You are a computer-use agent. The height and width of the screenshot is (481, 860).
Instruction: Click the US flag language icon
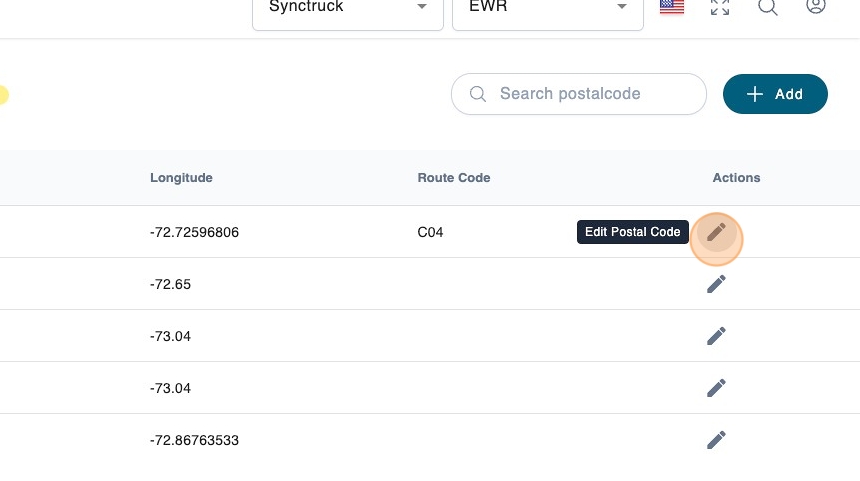tap(671, 7)
